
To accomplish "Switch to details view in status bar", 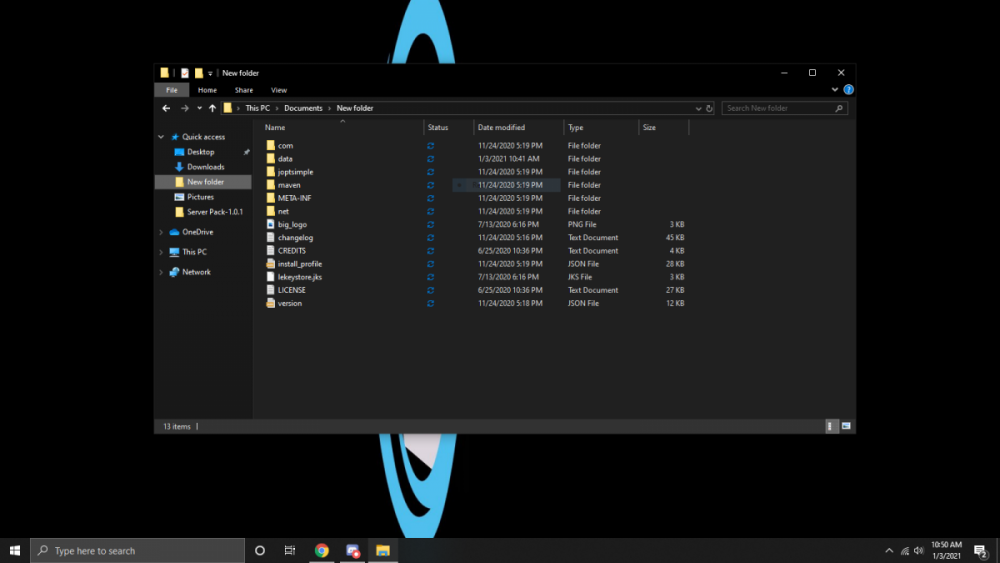I will pyautogui.click(x=831, y=426).
